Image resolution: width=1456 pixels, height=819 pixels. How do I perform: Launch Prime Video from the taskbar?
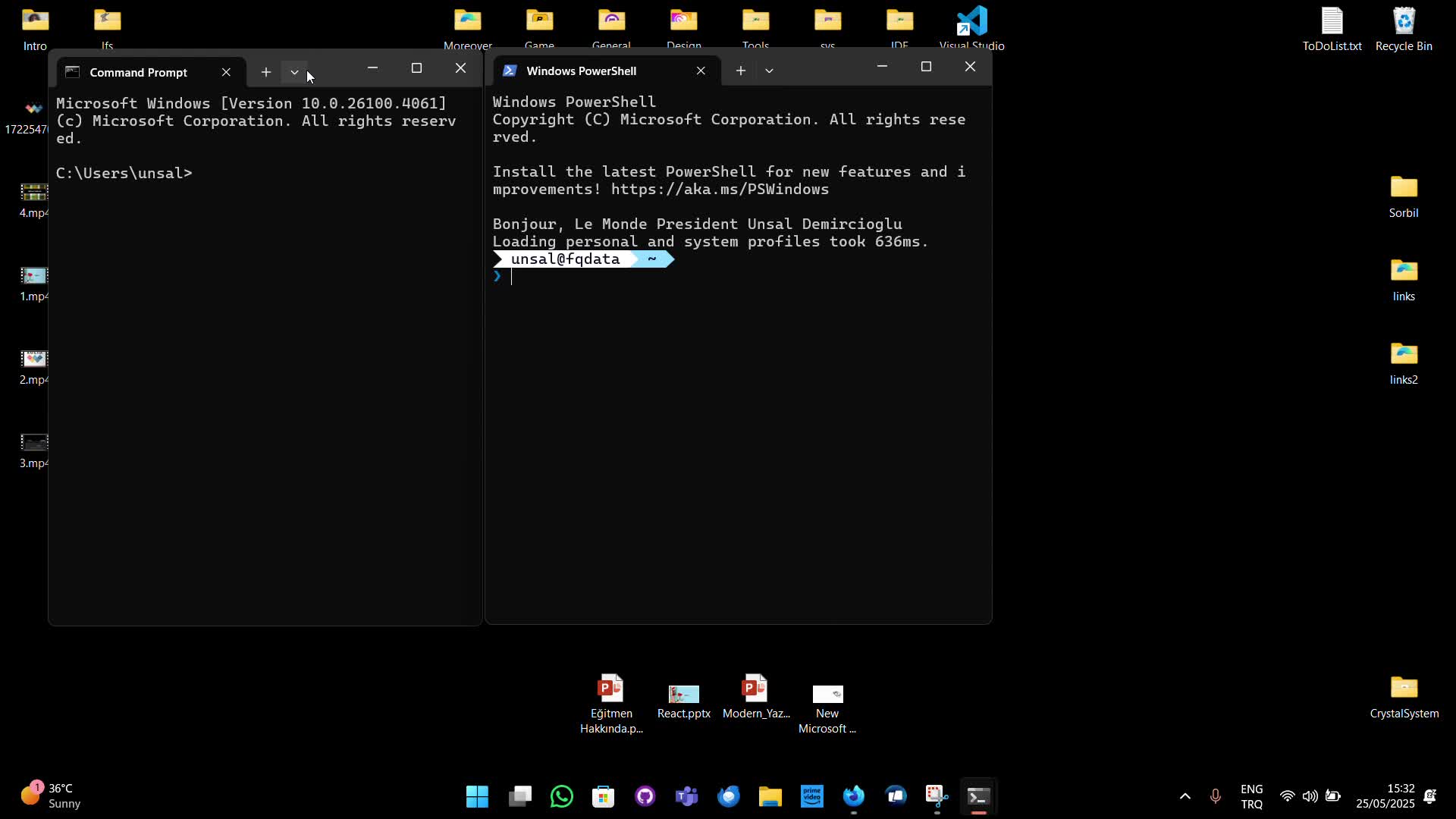[812, 796]
